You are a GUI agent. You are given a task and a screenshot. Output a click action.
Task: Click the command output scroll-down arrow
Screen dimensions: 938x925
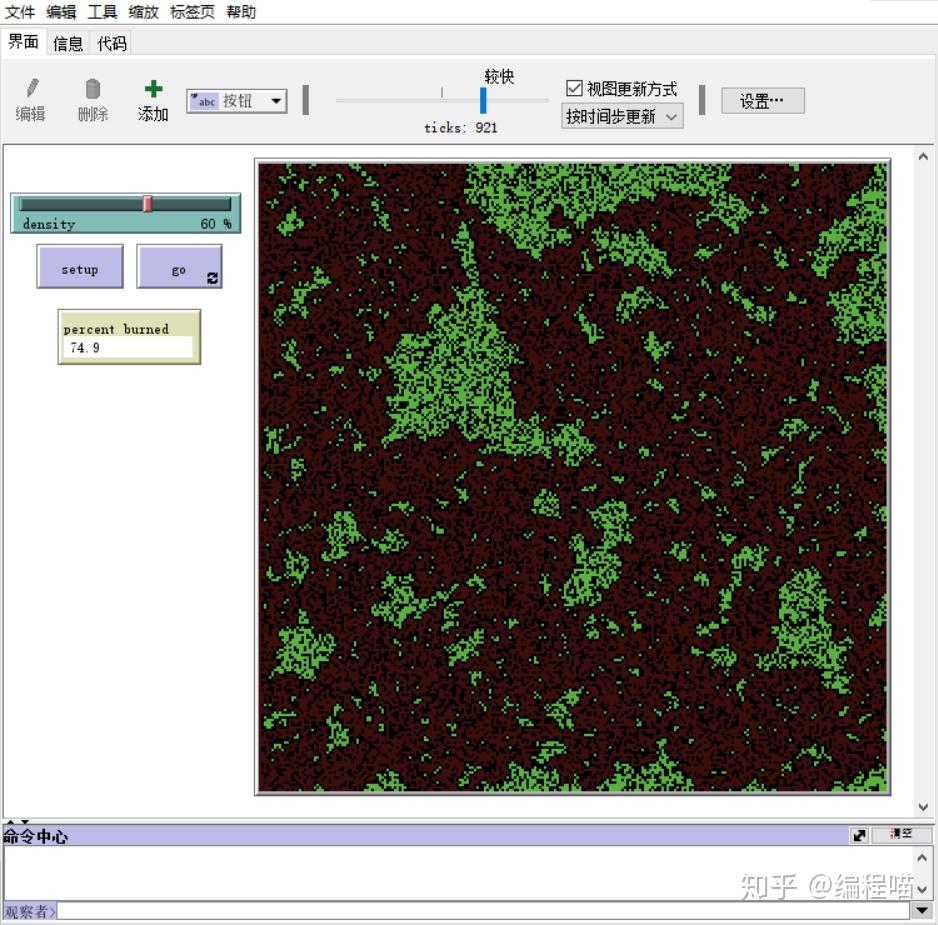pyautogui.click(x=923, y=889)
